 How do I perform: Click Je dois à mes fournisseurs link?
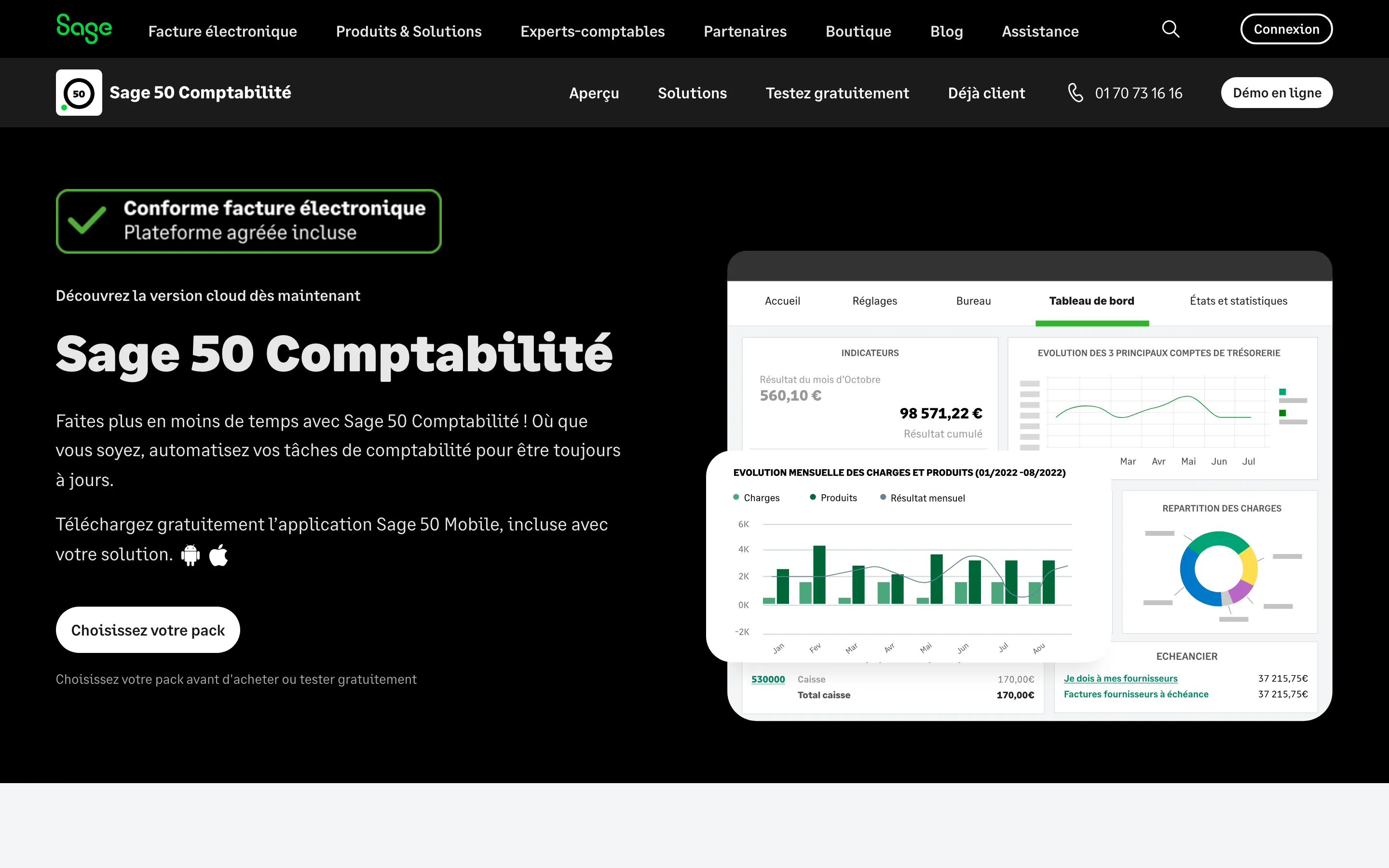tap(1120, 678)
